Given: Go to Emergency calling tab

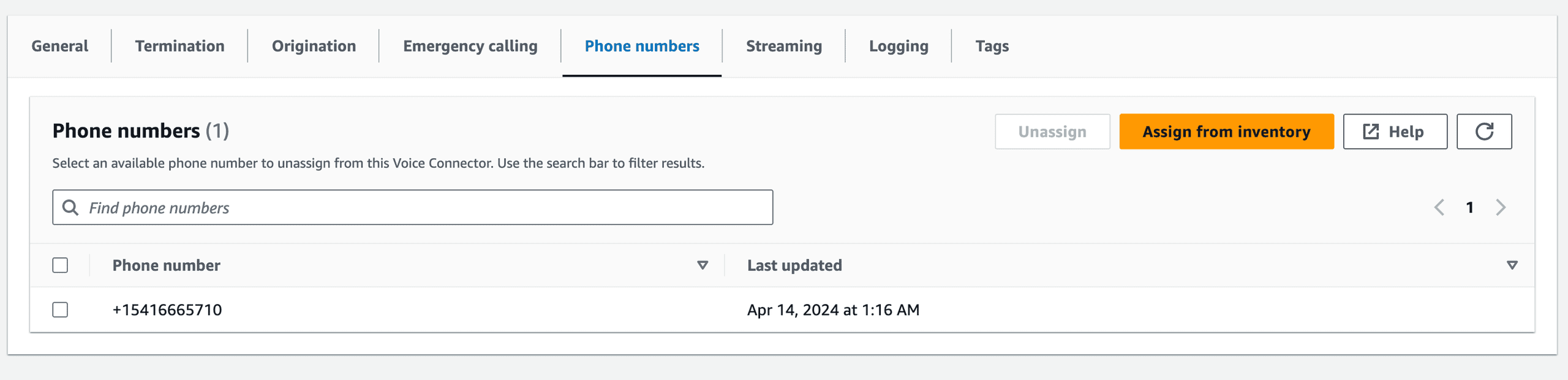Looking at the screenshot, I should click(470, 46).
